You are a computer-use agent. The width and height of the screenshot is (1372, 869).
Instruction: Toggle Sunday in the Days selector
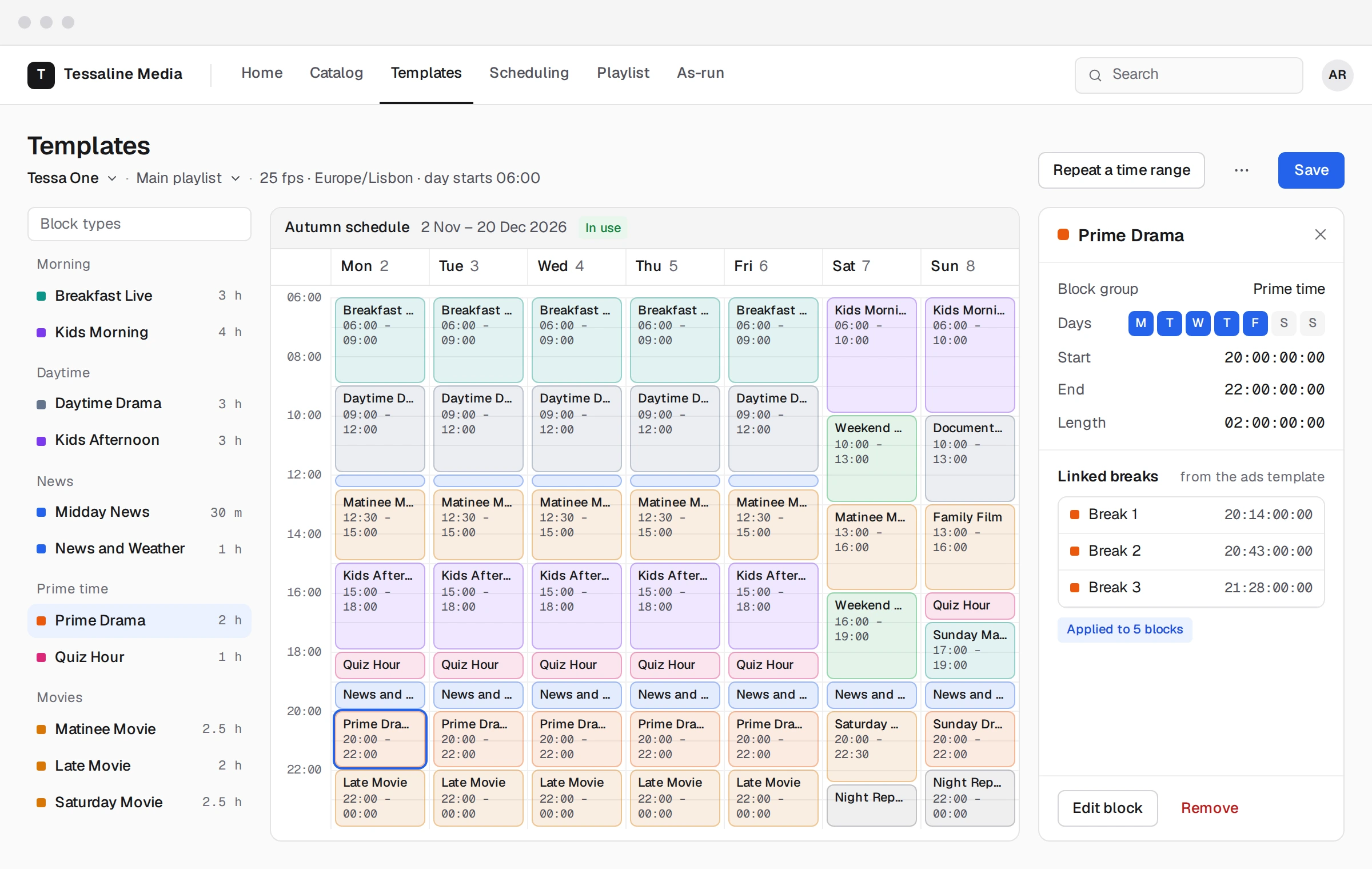point(1312,323)
